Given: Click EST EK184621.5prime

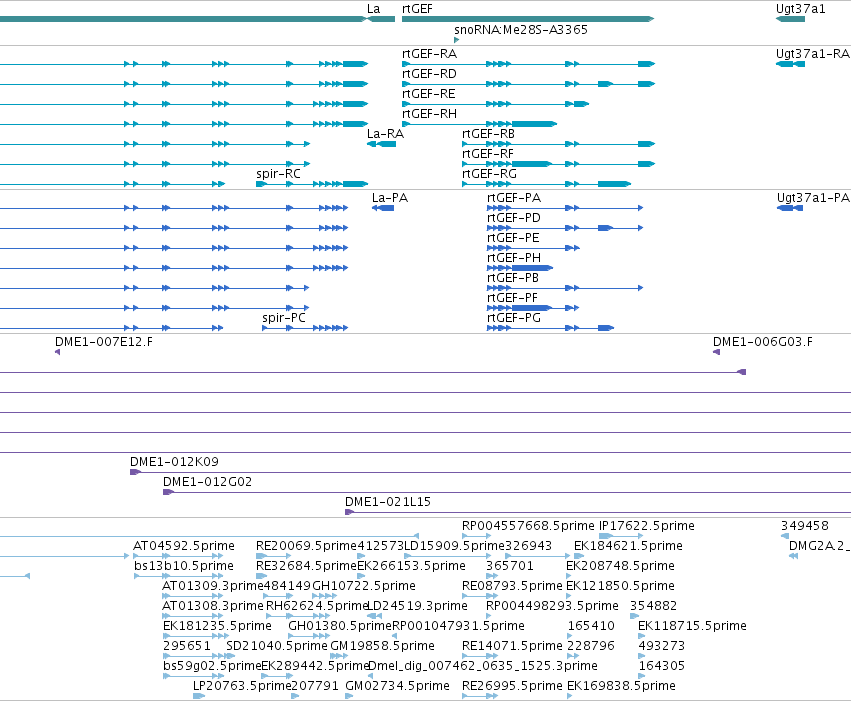Looking at the screenshot, I should (x=628, y=546).
